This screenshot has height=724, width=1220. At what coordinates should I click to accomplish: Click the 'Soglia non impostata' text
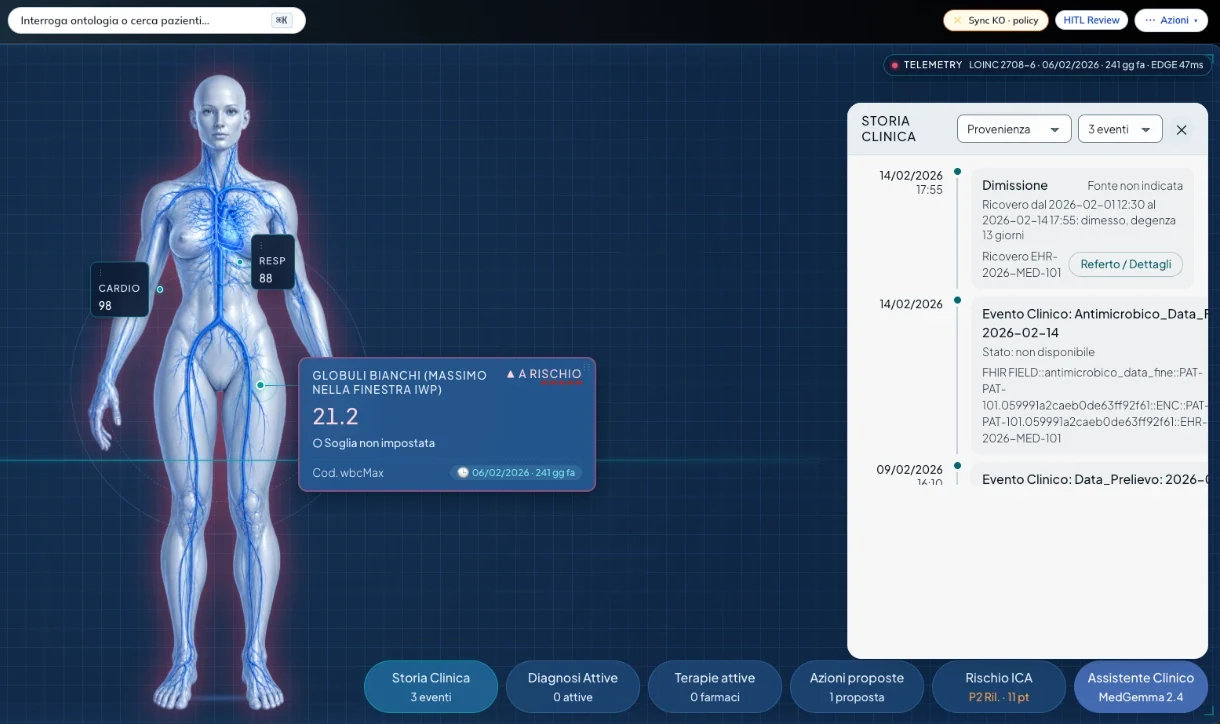pyautogui.click(x=380, y=443)
